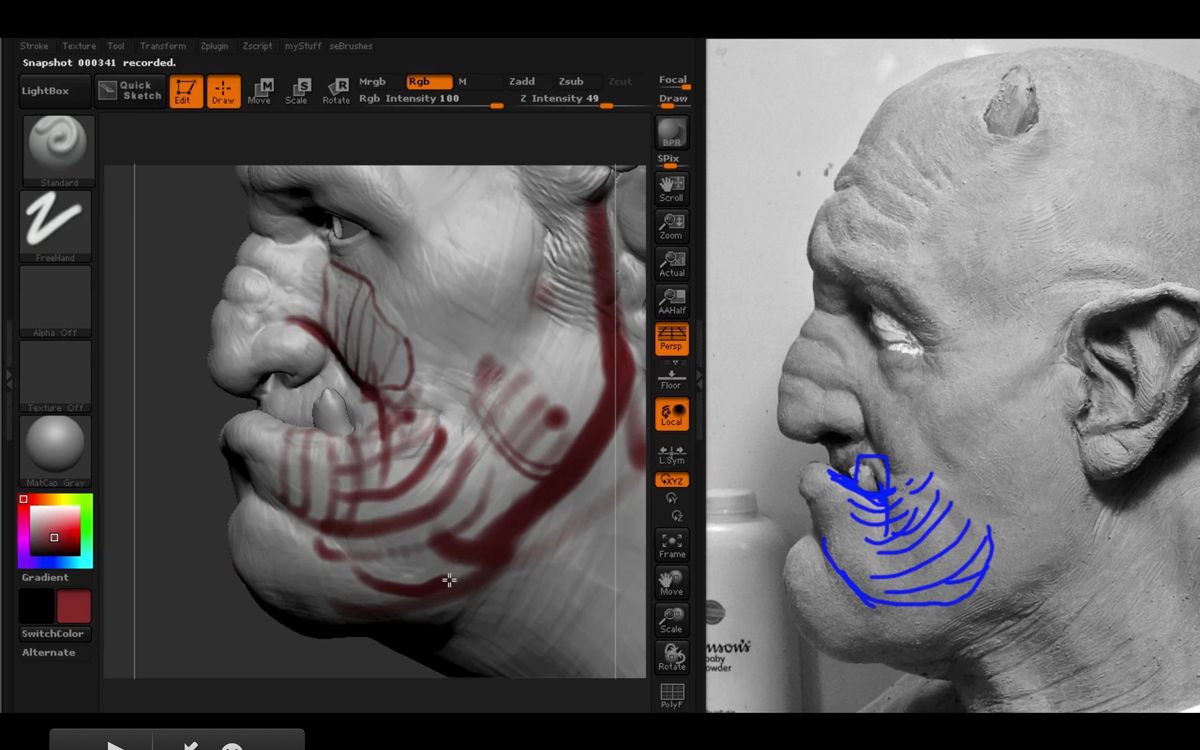1200x750 pixels.
Task: Click the AAHalf view icon
Action: pos(672,301)
